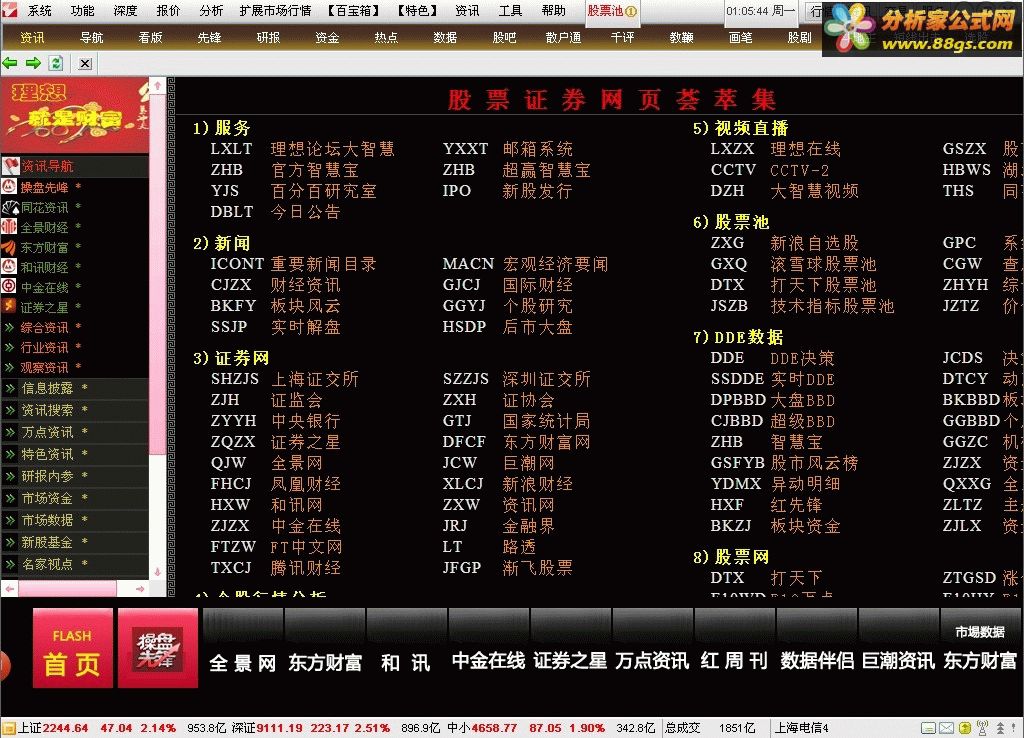Go forward with the green right arrow
Screen dimensions: 1024x738
[x=33, y=63]
